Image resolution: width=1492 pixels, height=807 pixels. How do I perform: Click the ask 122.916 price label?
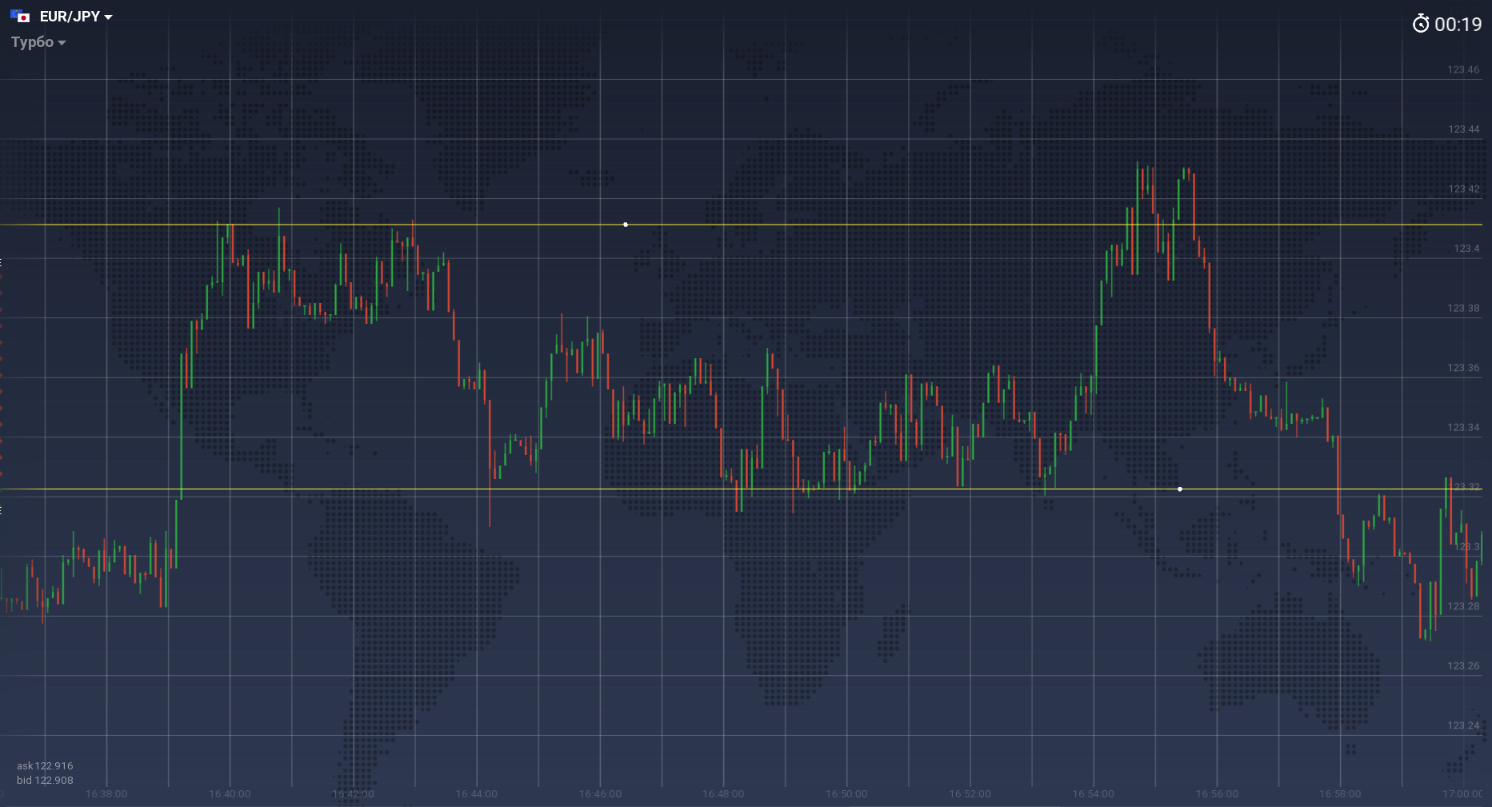coord(45,766)
